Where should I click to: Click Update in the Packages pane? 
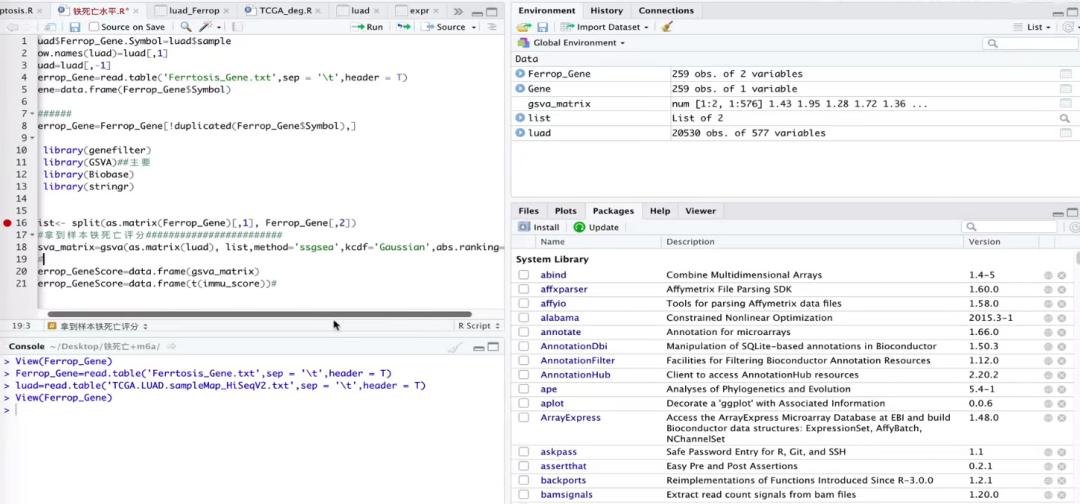596,227
